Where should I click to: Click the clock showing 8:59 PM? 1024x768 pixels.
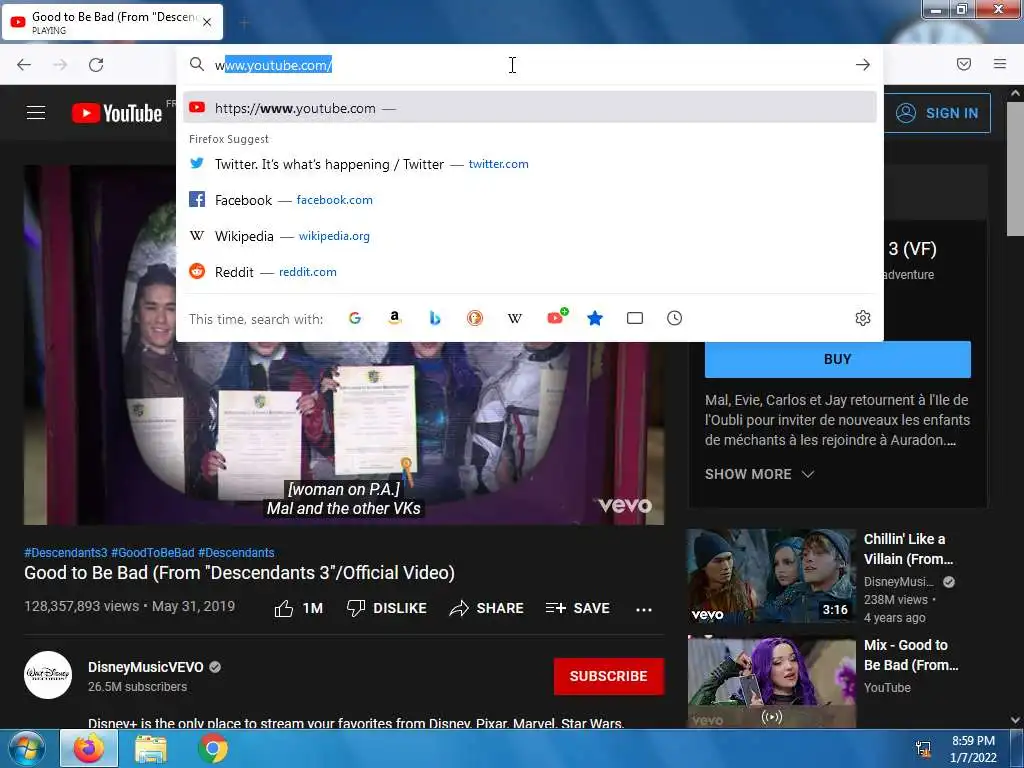(973, 741)
